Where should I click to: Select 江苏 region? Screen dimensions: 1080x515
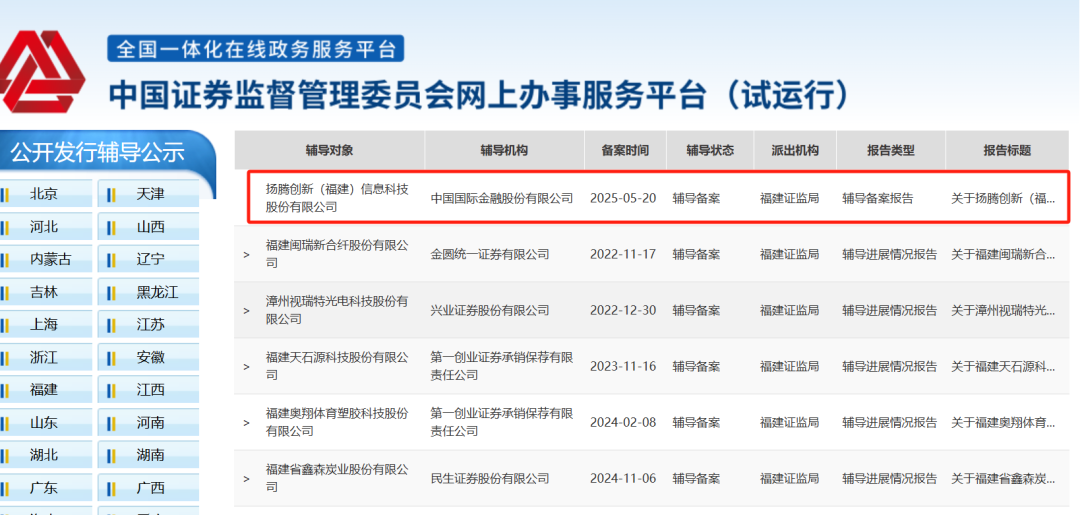point(148,325)
